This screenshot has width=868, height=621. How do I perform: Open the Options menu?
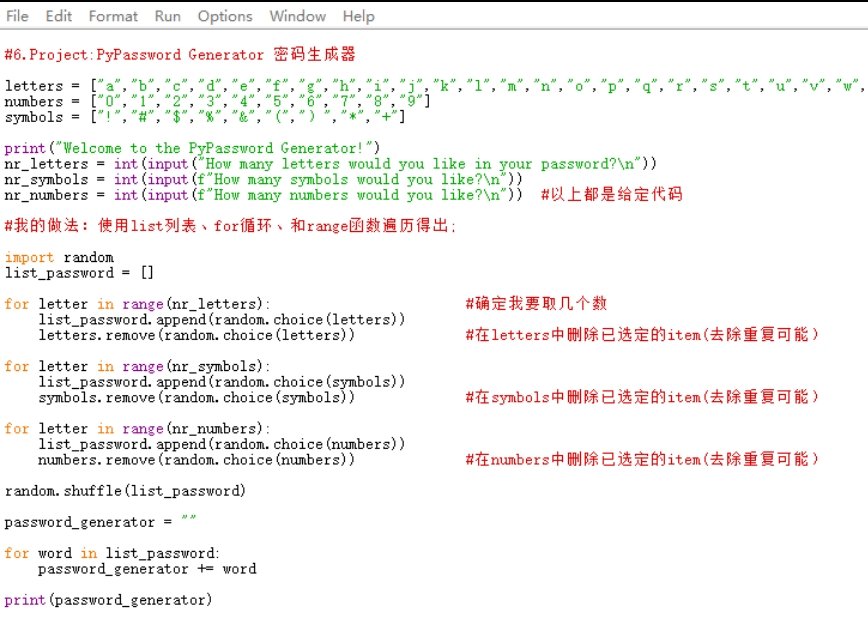[x=225, y=16]
